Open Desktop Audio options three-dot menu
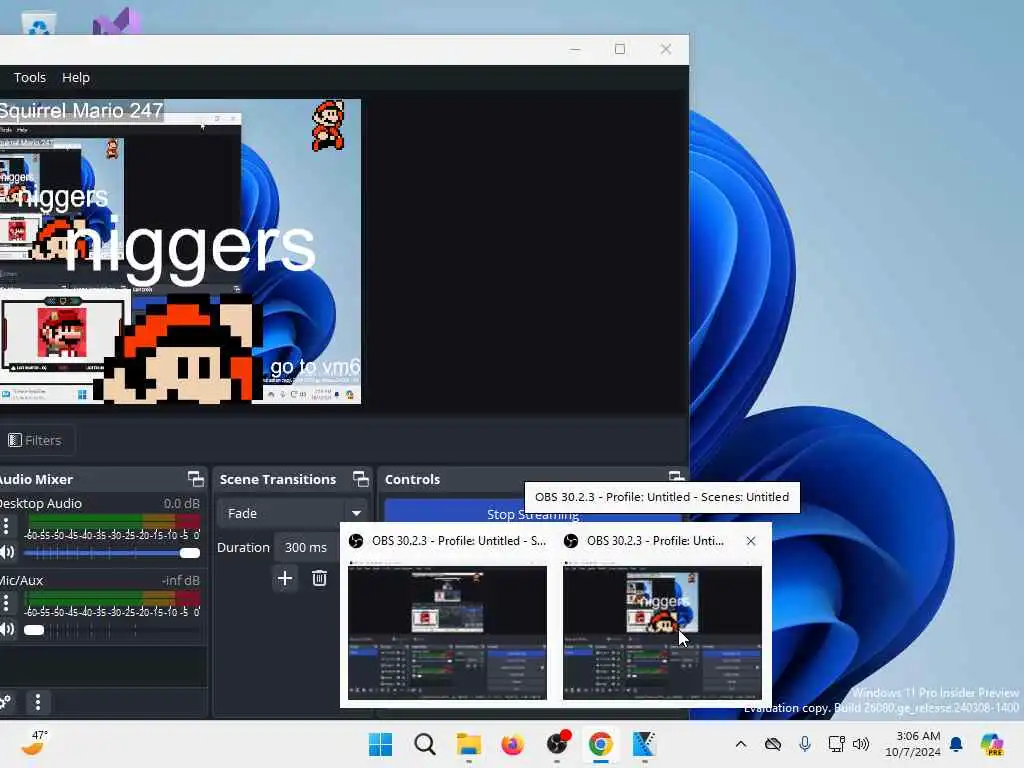Viewport: 1024px width, 768px height. [x=6, y=526]
